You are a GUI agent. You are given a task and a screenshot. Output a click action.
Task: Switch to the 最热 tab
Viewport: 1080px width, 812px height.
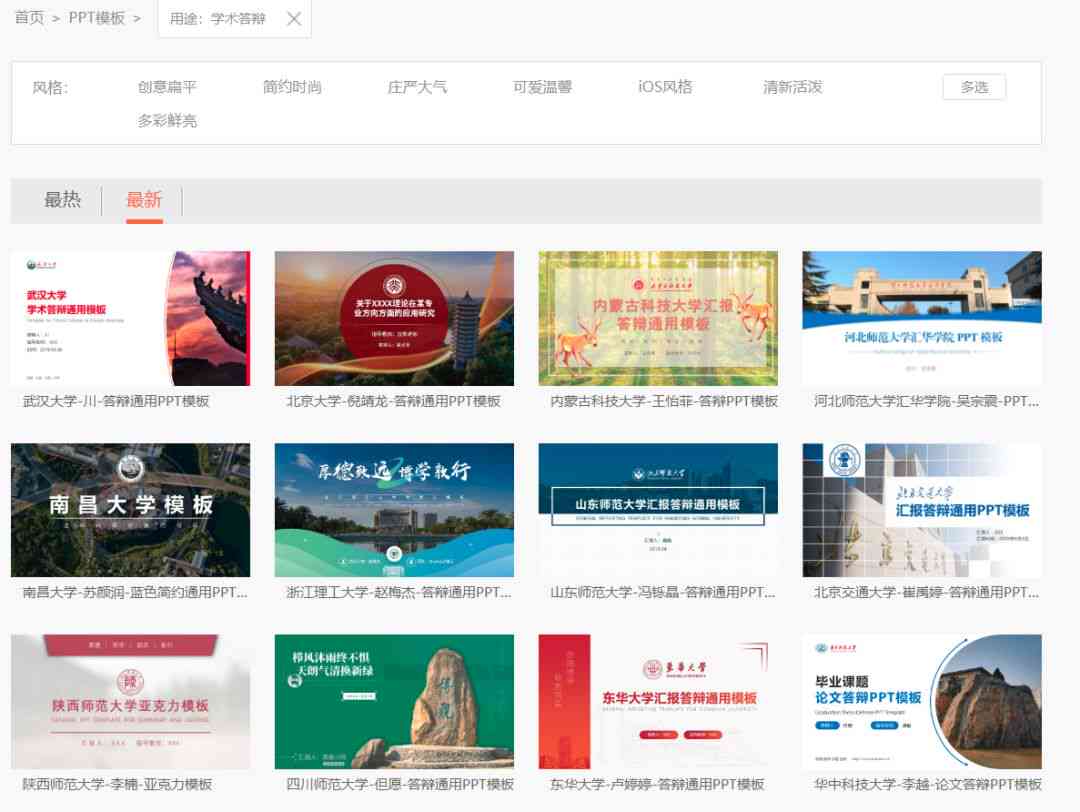62,200
